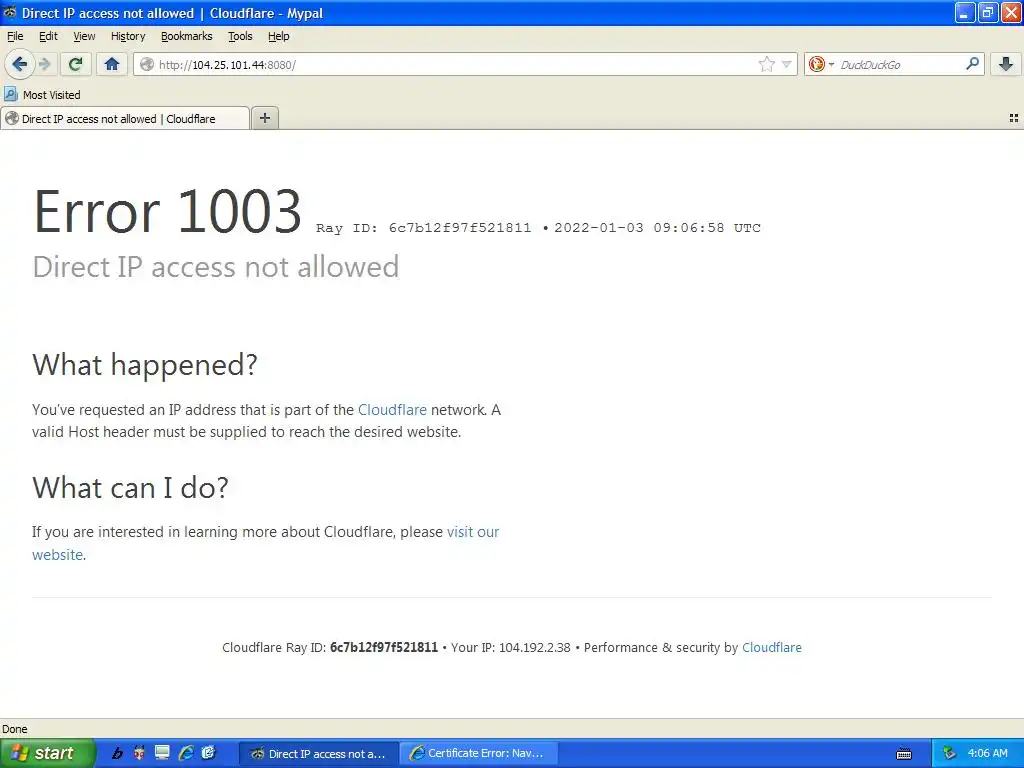Click the site identity globe in address bar
This screenshot has width=1024, height=768.
tap(148, 64)
